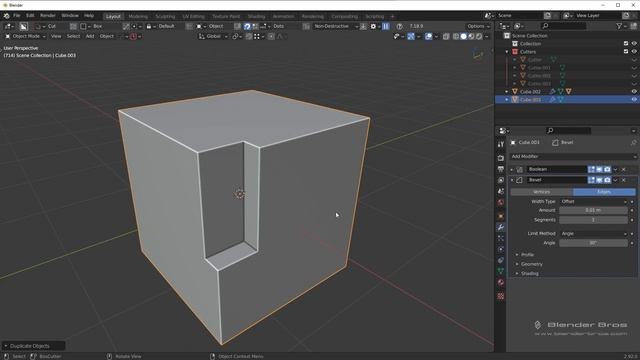Image resolution: width=640 pixels, height=360 pixels.
Task: Open the Object Constraints properties tab
Action: 501,260
